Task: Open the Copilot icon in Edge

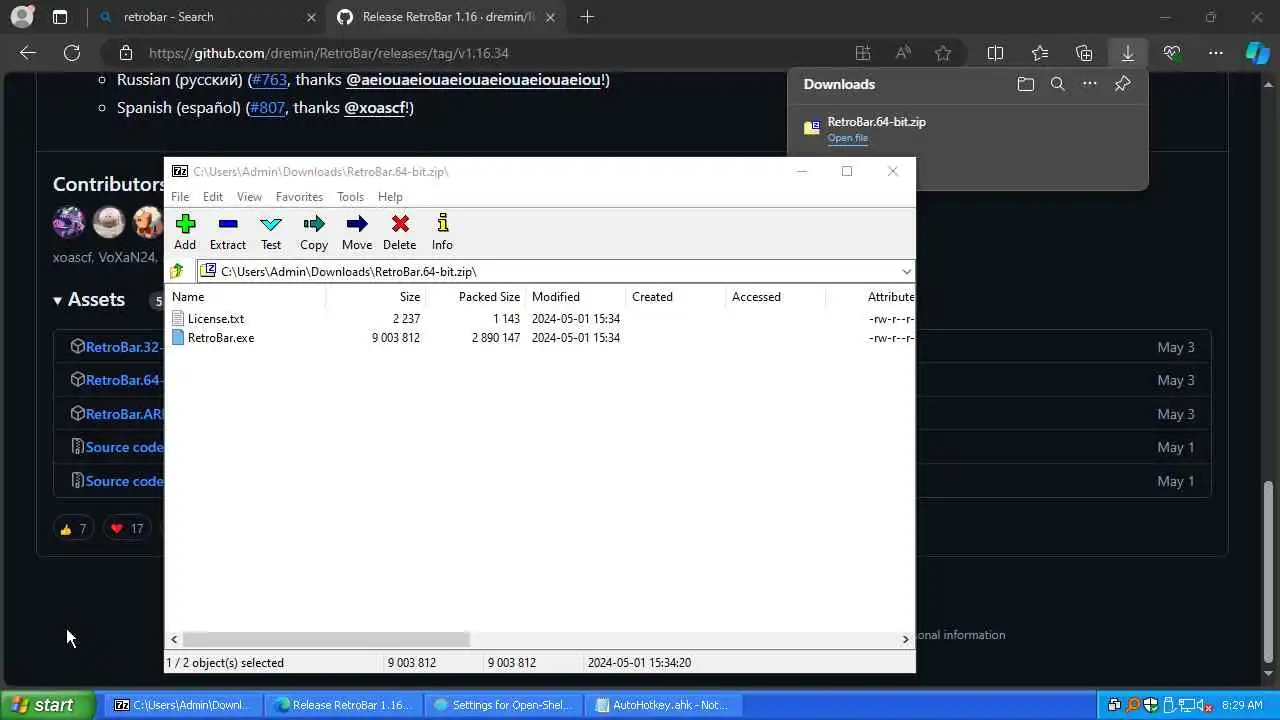Action: coord(1258,53)
